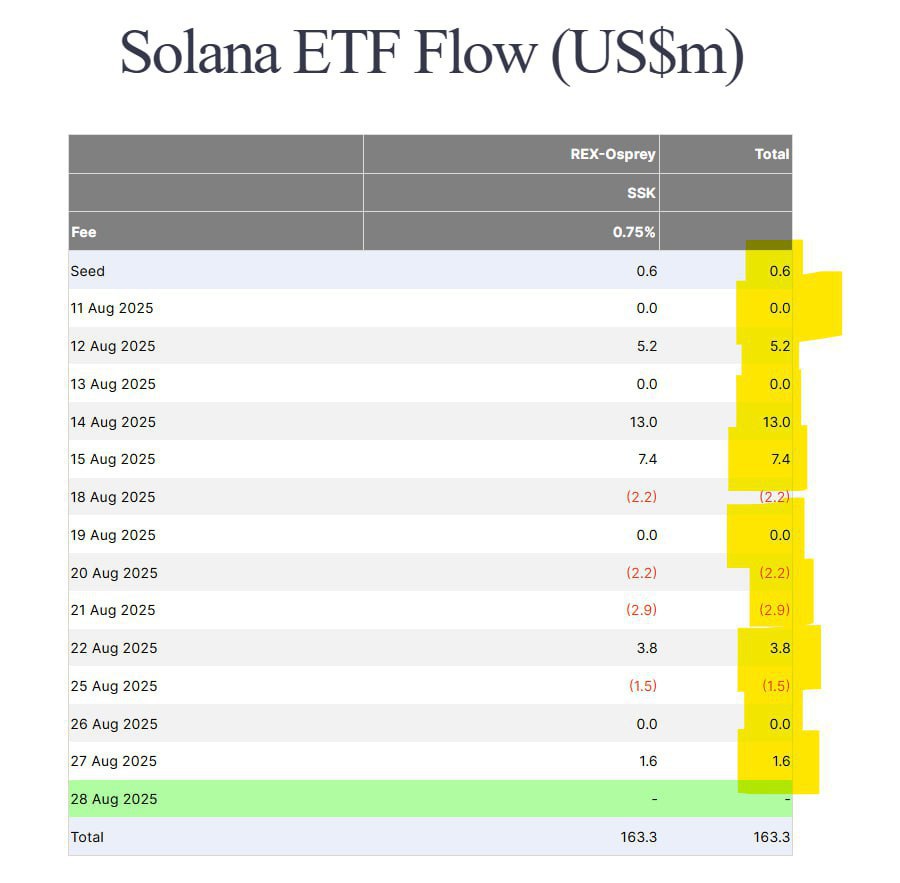This screenshot has height=883, width=900.
Task: Click the Seed row label
Action: 88,271
